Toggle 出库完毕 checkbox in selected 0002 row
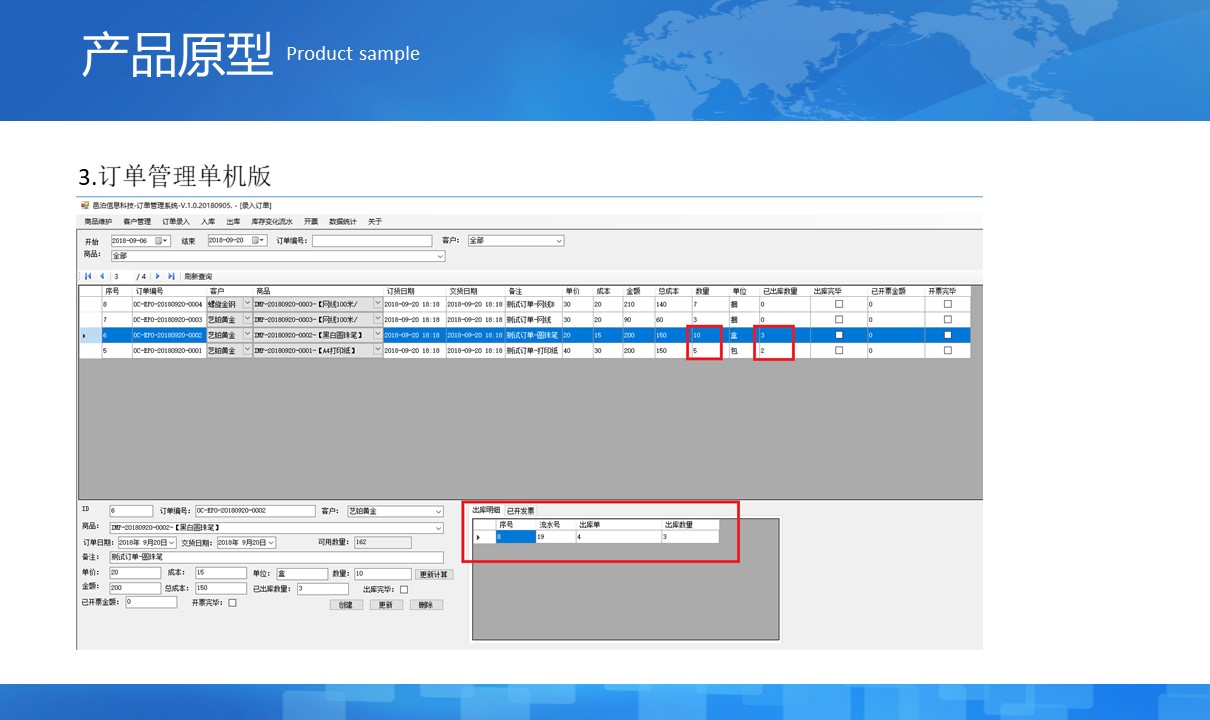 pyautogui.click(x=839, y=335)
